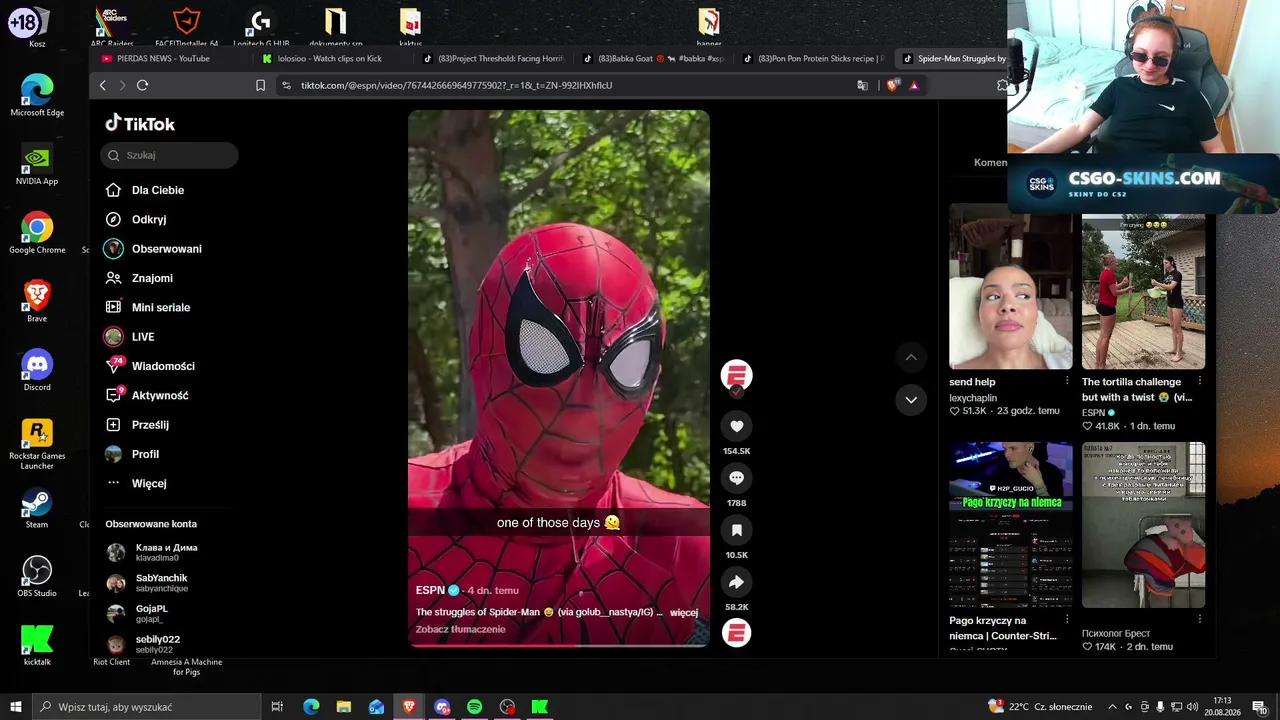This screenshot has height=720, width=1280.
Task: Open ESPN author name on video
Action: click(430, 590)
